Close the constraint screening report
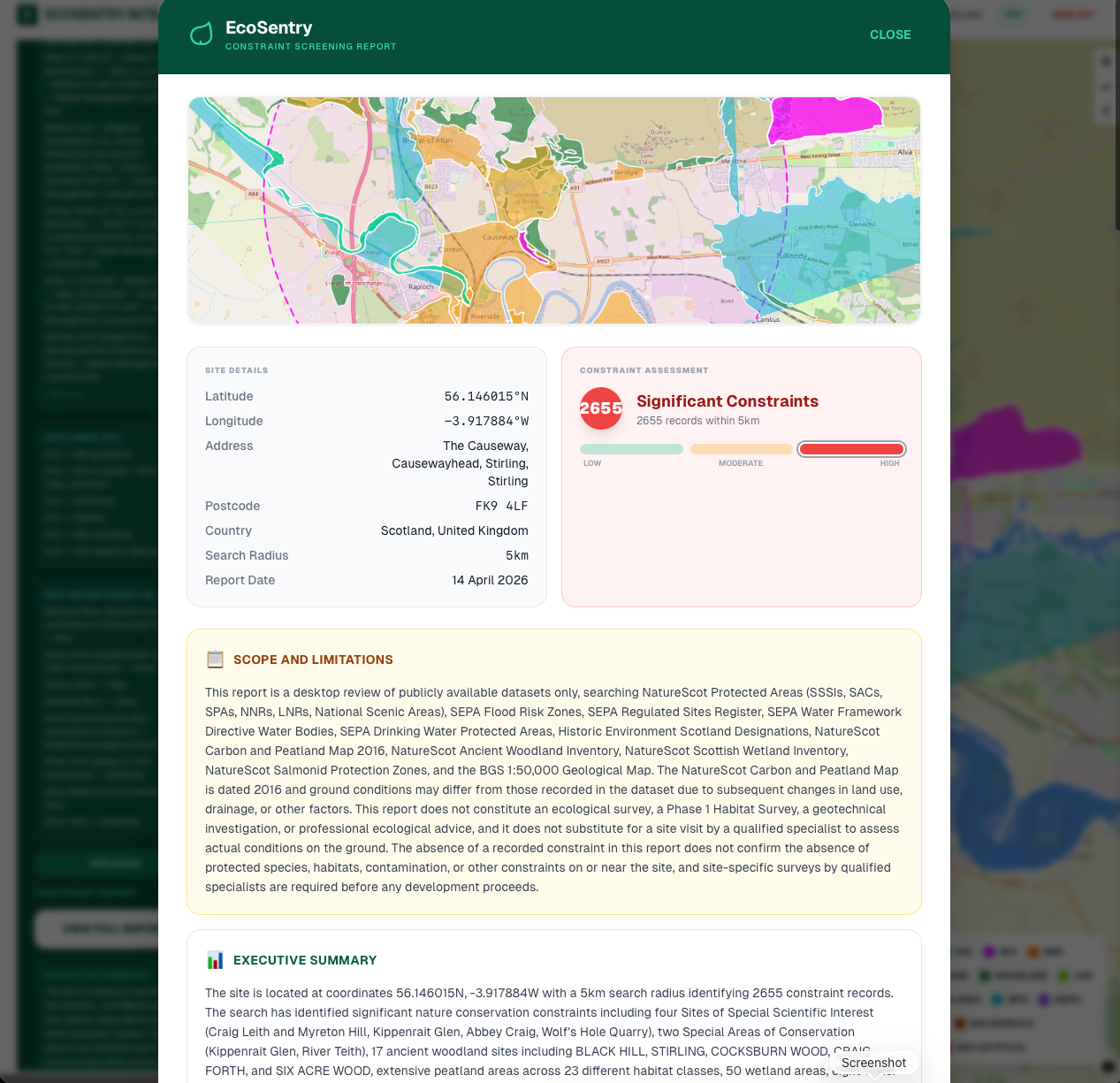Image resolution: width=1120 pixels, height=1083 pixels. click(x=889, y=34)
